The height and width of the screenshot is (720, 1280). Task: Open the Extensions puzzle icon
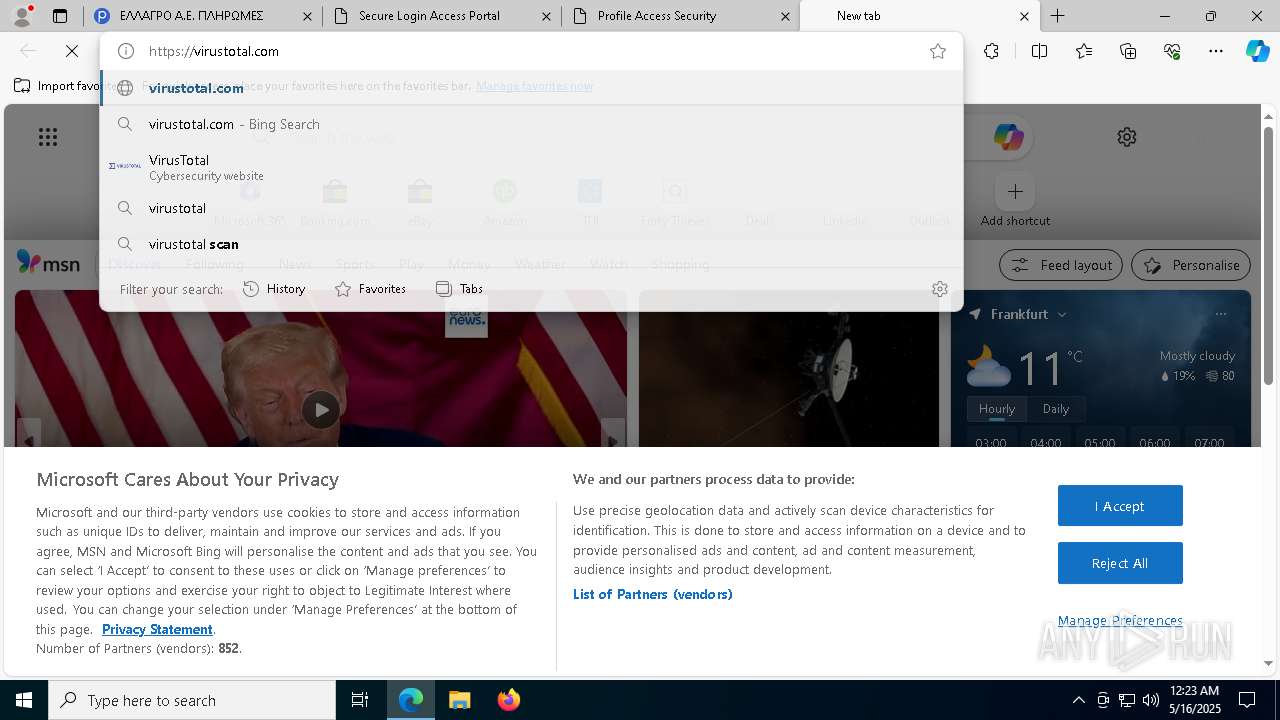[x=991, y=51]
